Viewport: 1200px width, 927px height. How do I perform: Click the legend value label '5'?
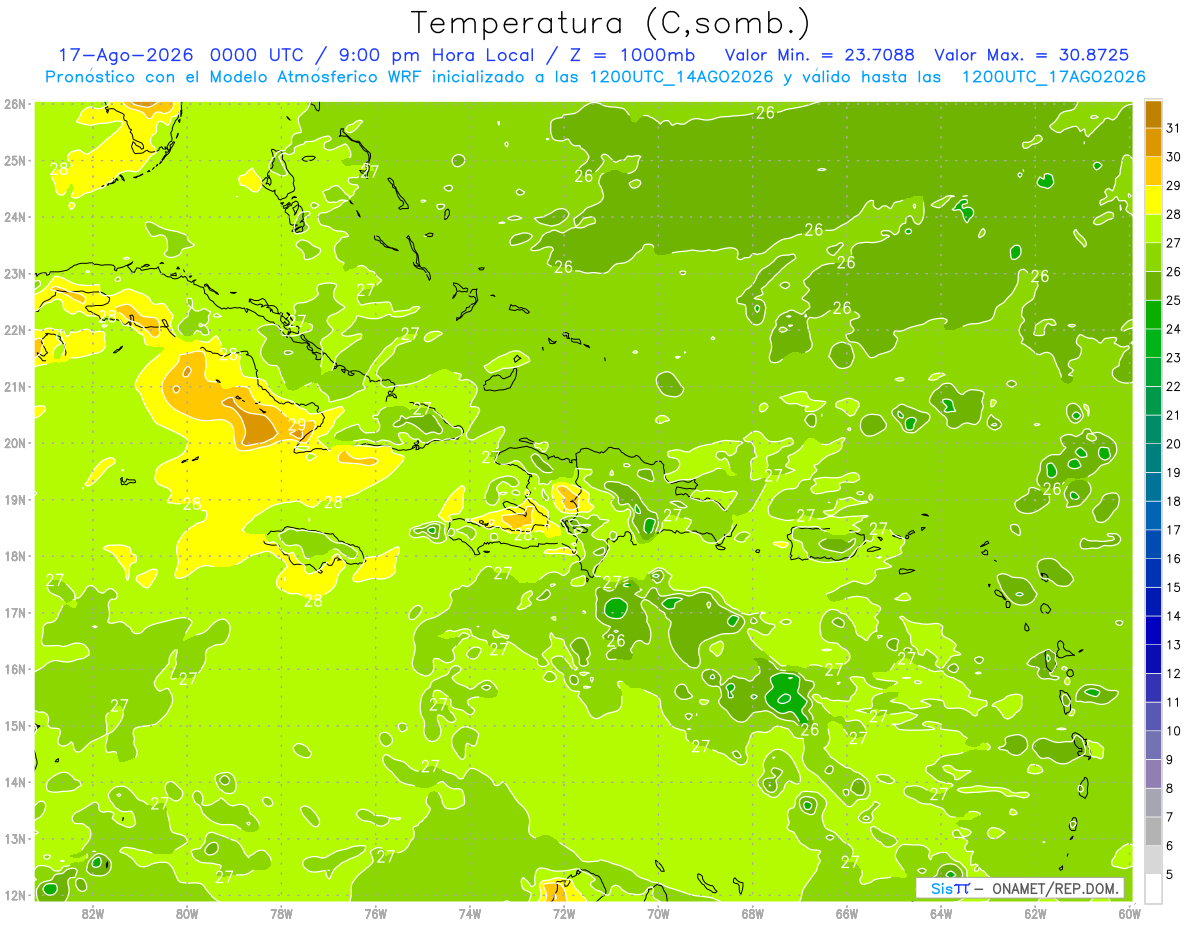(x=1171, y=875)
